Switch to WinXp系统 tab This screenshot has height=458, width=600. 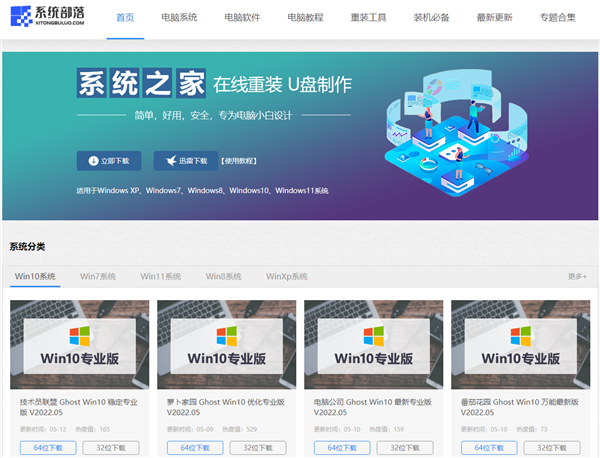pos(287,276)
